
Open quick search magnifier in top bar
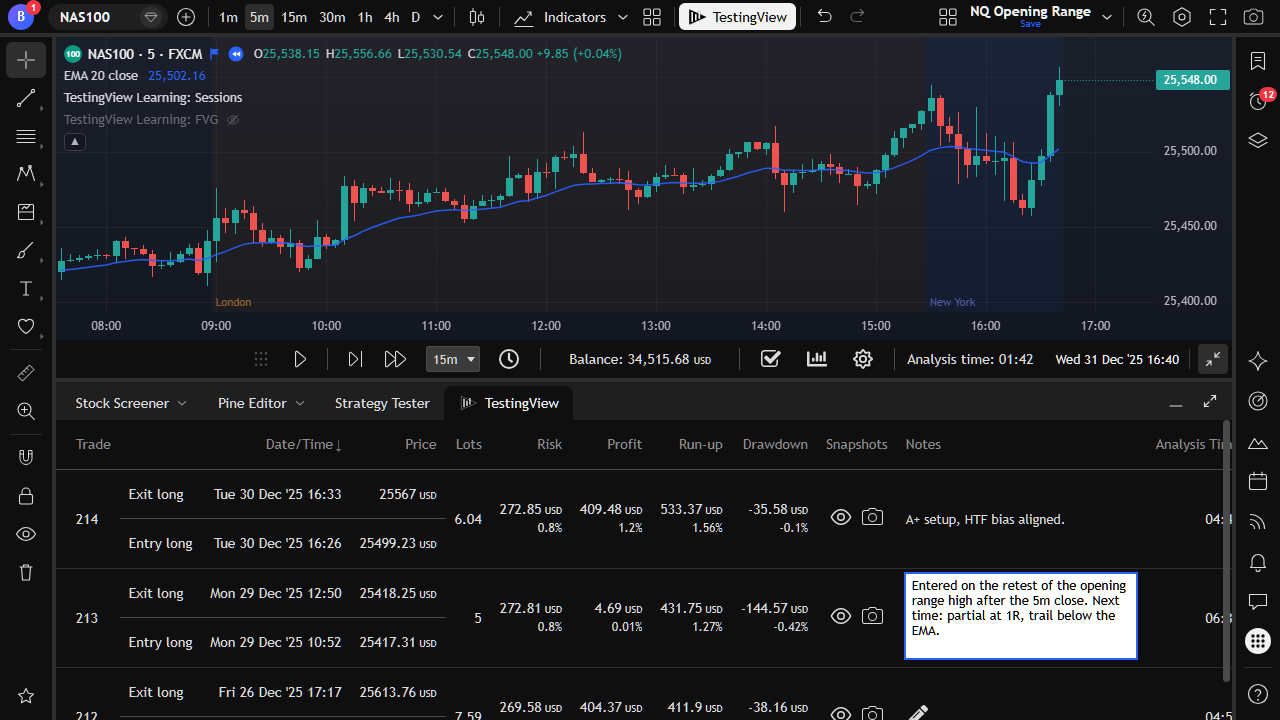(x=1146, y=17)
